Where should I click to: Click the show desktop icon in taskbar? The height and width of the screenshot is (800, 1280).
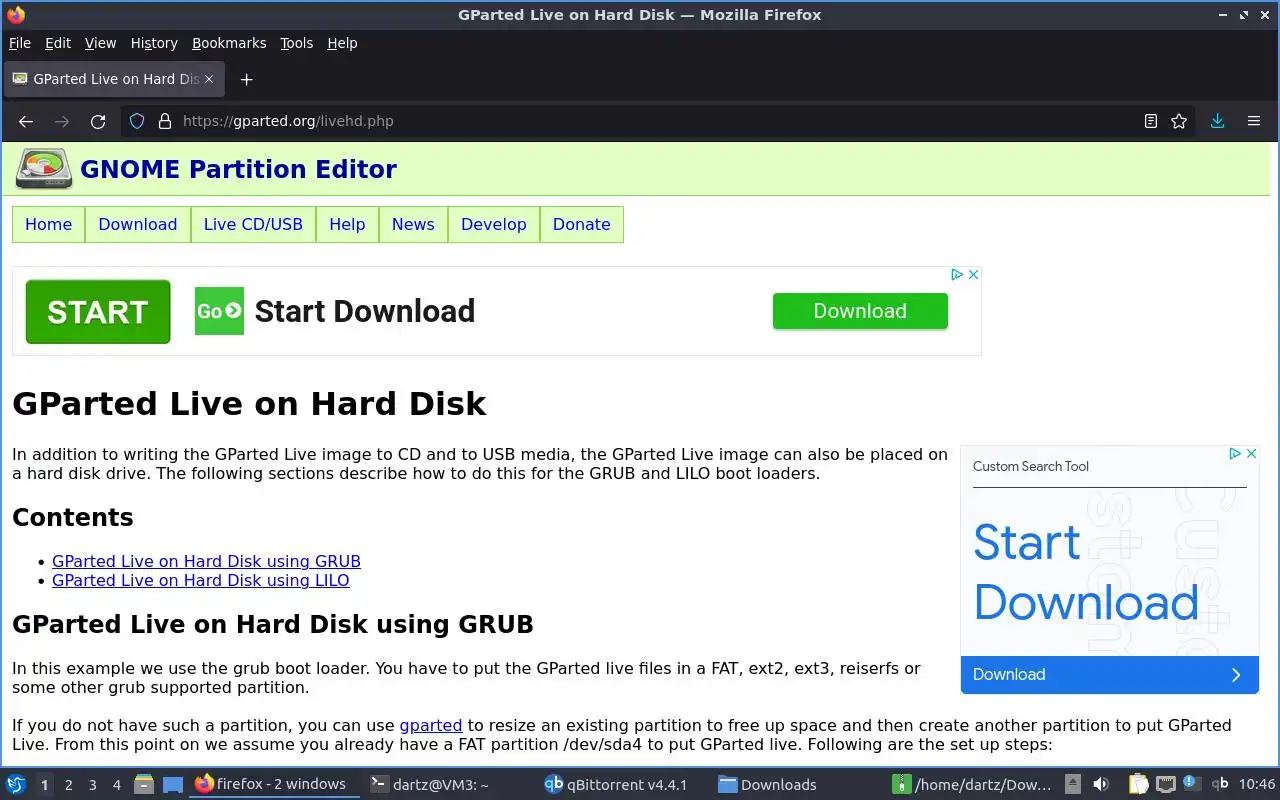[173, 784]
